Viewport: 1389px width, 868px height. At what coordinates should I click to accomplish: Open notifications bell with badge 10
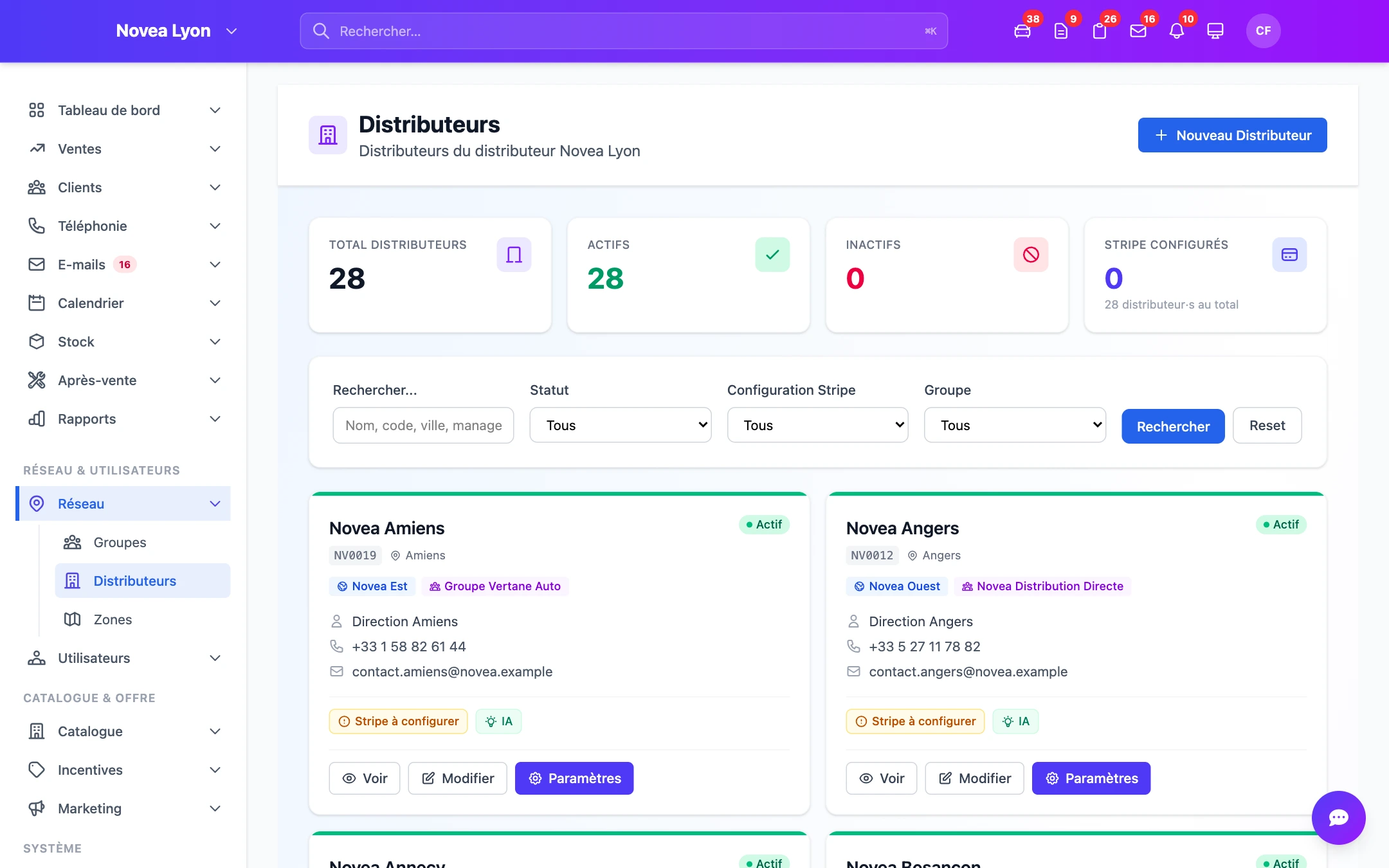[1177, 31]
